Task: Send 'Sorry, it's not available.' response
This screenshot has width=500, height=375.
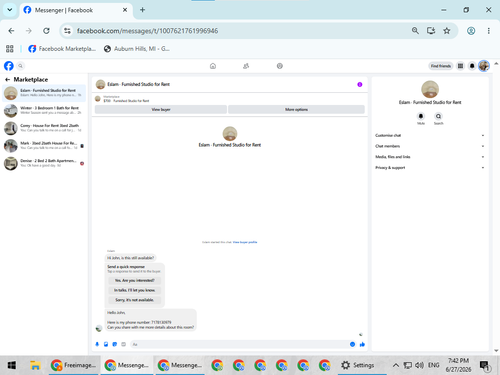Action: point(135,300)
